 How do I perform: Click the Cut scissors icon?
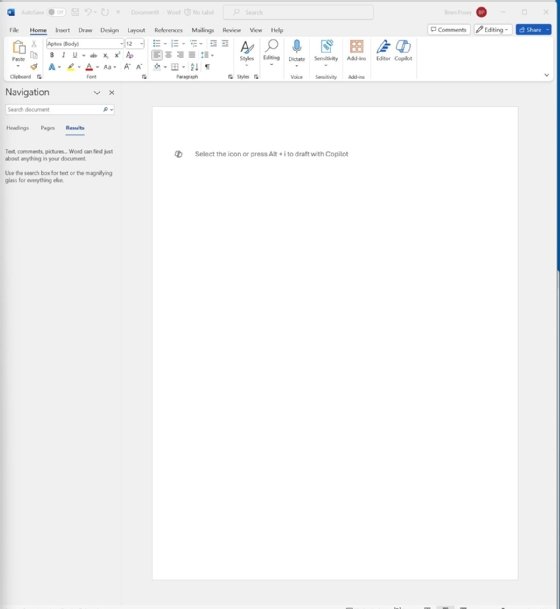[34, 44]
